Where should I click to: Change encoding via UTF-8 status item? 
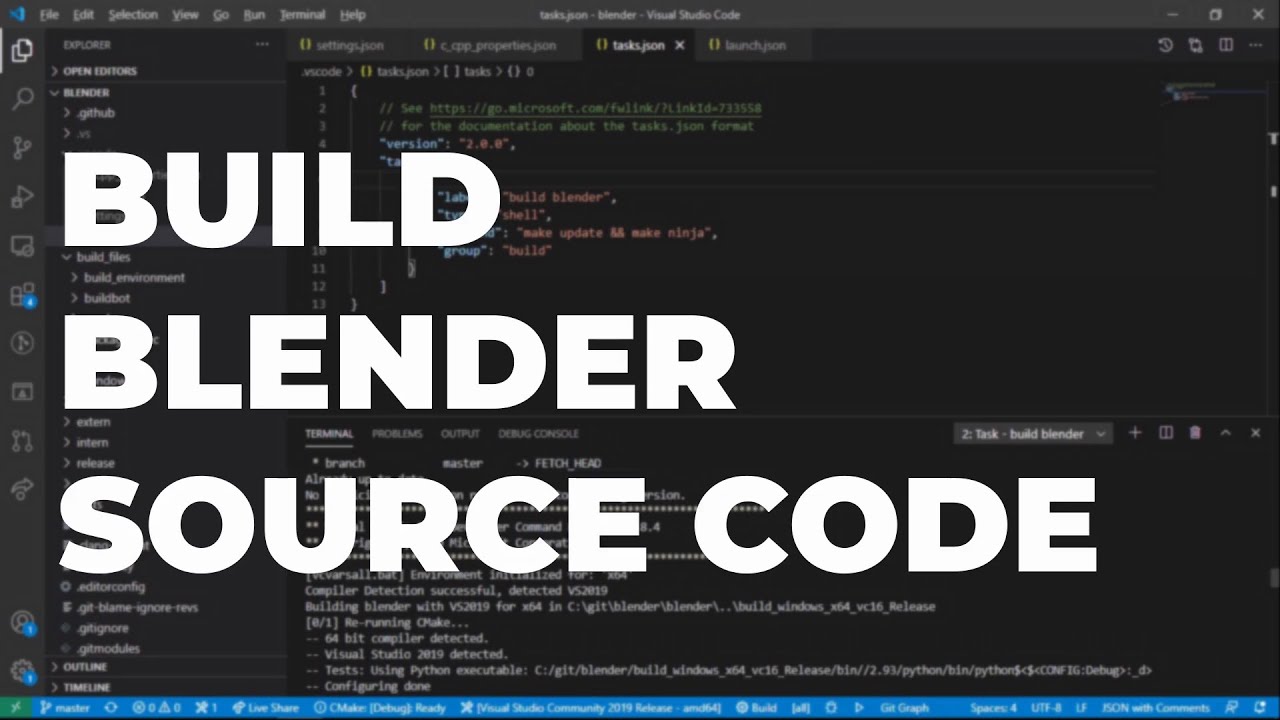1047,708
